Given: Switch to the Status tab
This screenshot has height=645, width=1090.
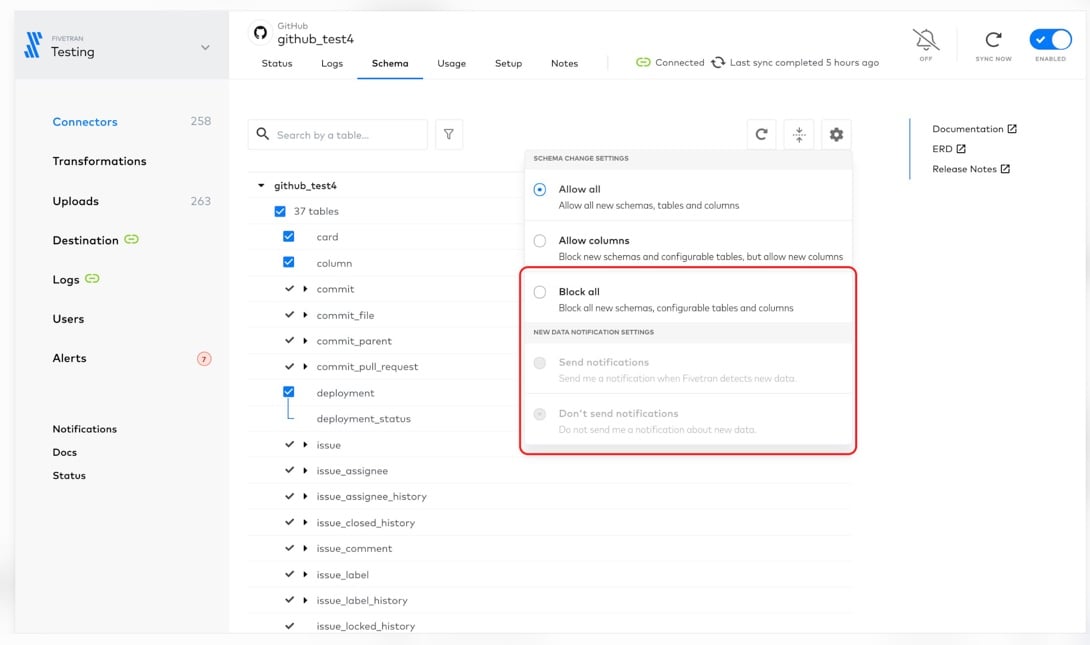Looking at the screenshot, I should (x=277, y=63).
